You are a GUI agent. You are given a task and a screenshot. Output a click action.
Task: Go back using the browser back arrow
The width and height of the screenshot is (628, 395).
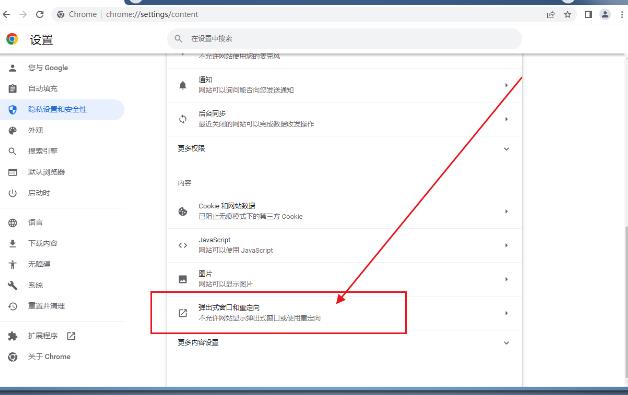pyautogui.click(x=6, y=14)
